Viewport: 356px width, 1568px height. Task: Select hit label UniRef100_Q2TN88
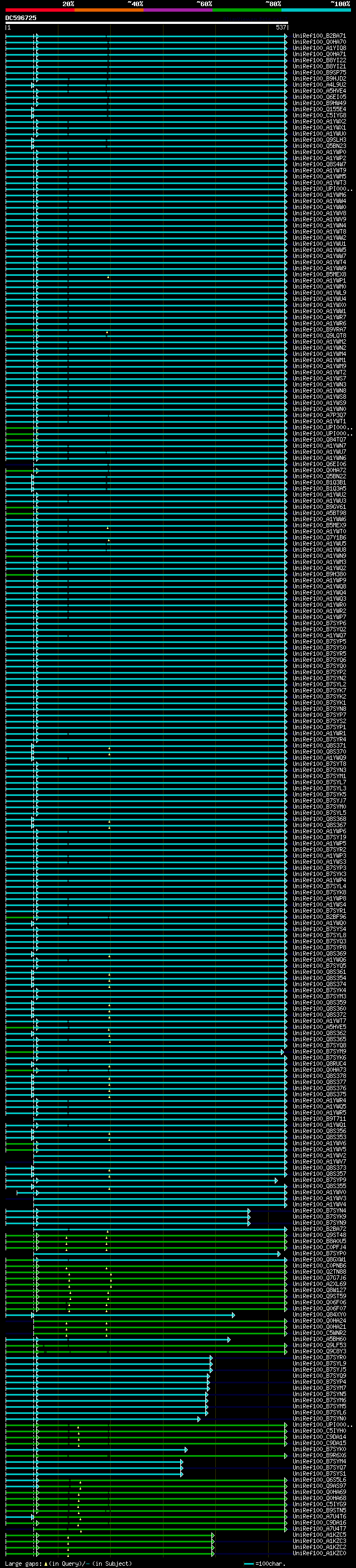pyautogui.click(x=319, y=1272)
